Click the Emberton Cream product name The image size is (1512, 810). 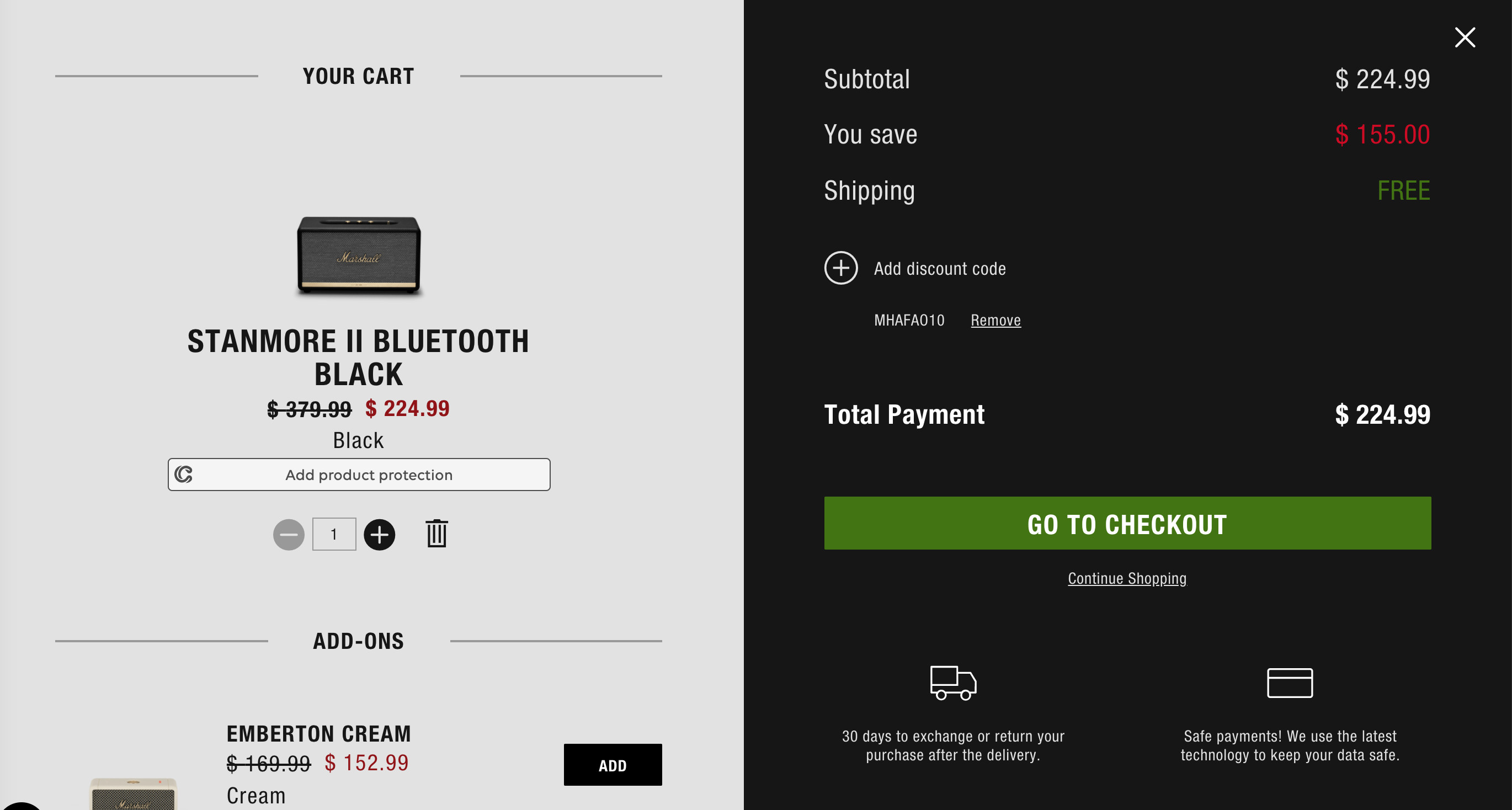coord(319,734)
